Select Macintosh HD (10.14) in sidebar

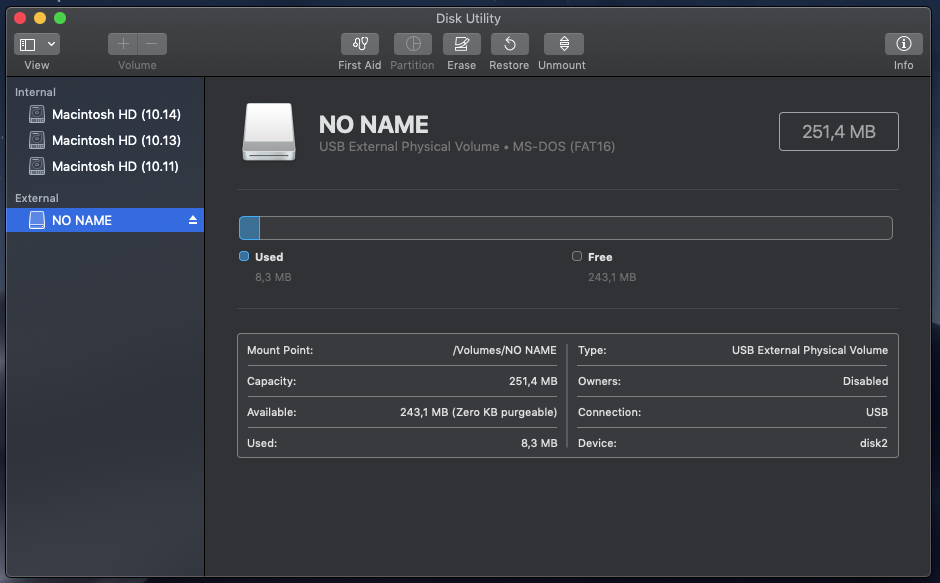pyautogui.click(x=105, y=114)
